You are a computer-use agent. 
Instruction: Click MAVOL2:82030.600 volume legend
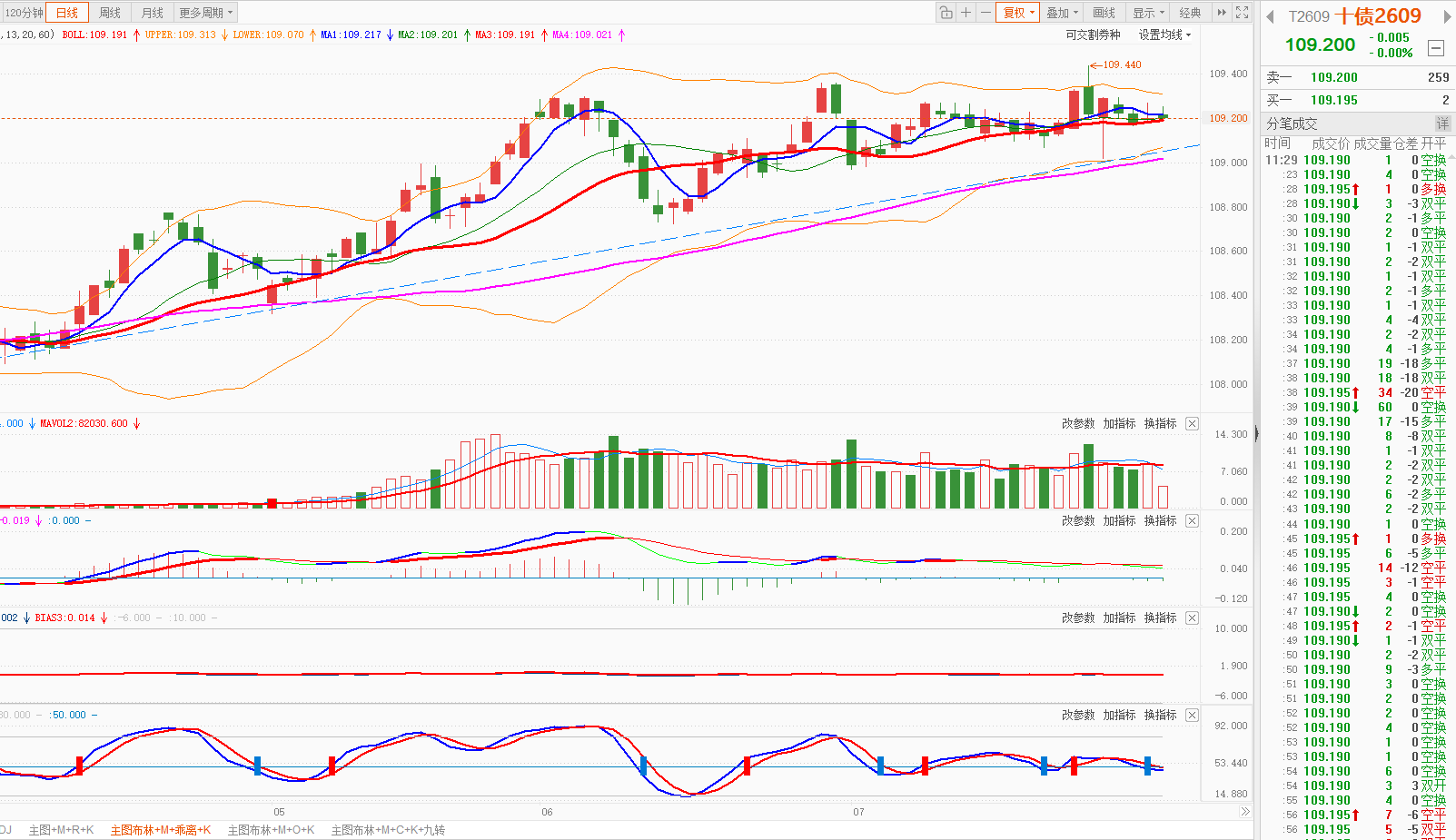pos(84,423)
